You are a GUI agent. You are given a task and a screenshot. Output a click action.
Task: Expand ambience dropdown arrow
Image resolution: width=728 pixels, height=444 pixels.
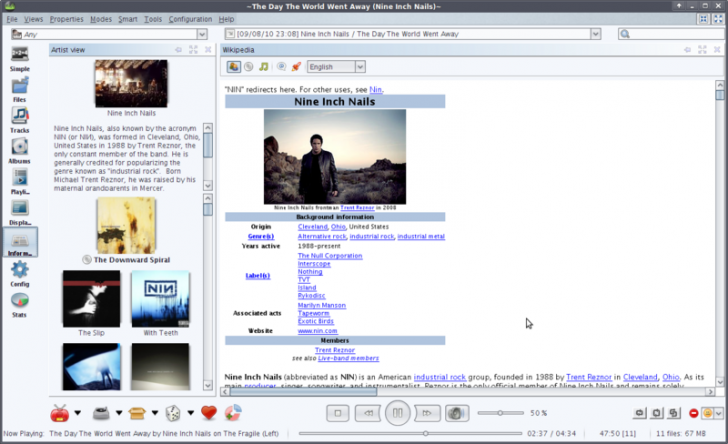point(155,412)
